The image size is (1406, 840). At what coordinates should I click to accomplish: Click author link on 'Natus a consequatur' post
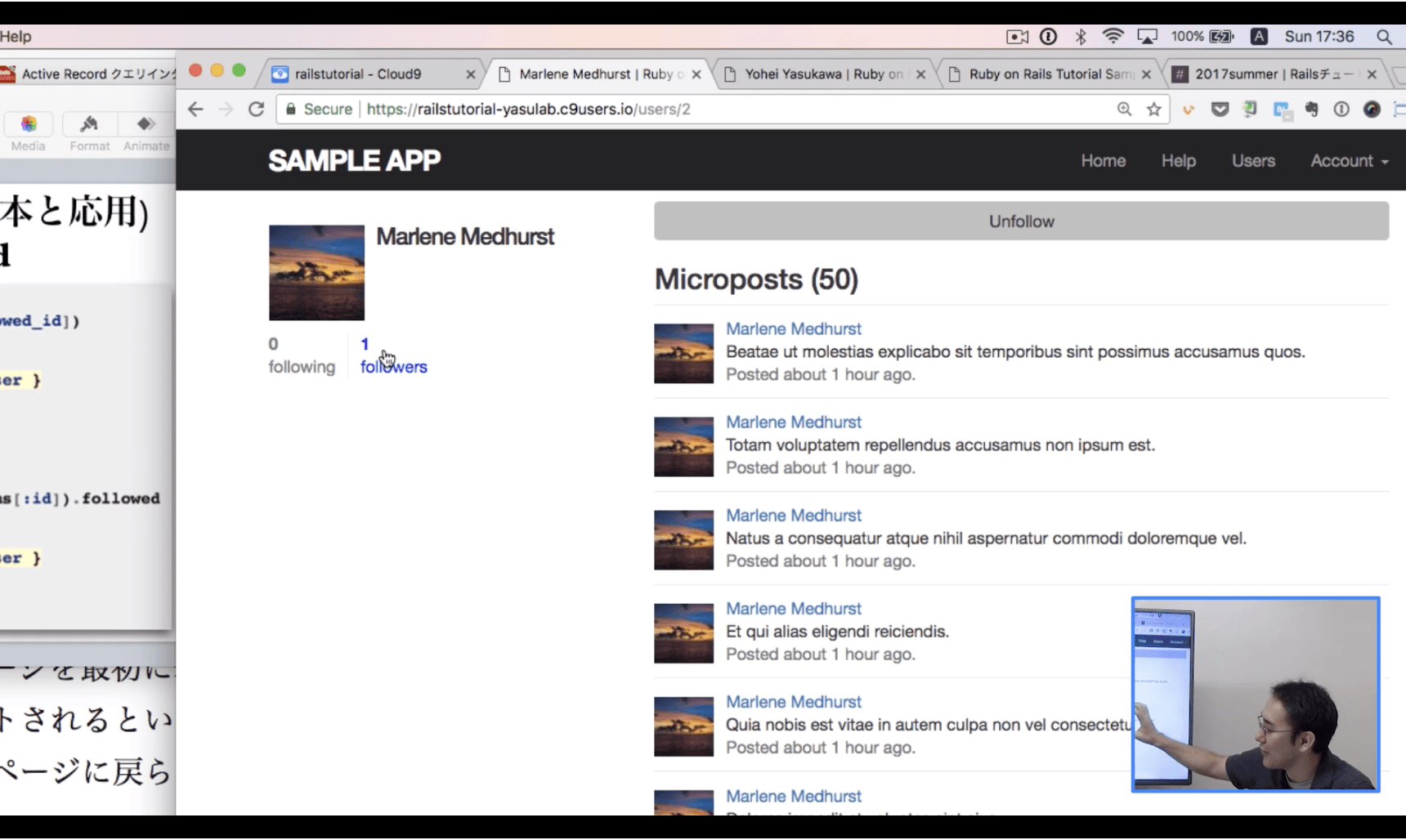[793, 516]
